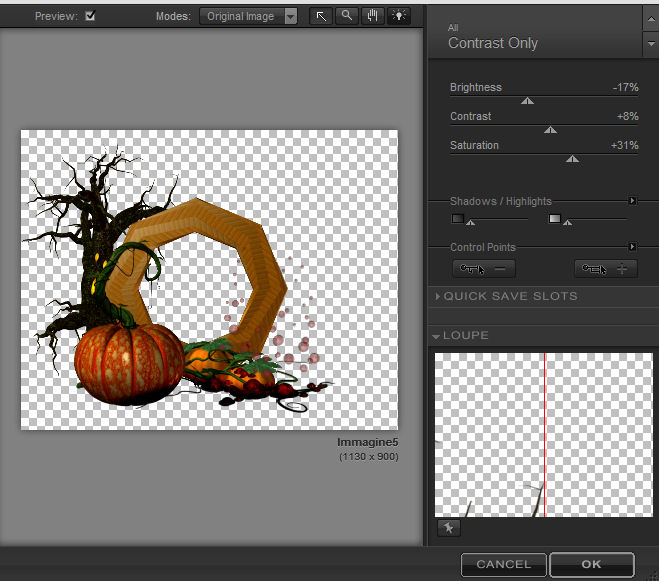The height and width of the screenshot is (581, 659).
Task: Activate the zoom magnifier tool
Action: tap(347, 16)
